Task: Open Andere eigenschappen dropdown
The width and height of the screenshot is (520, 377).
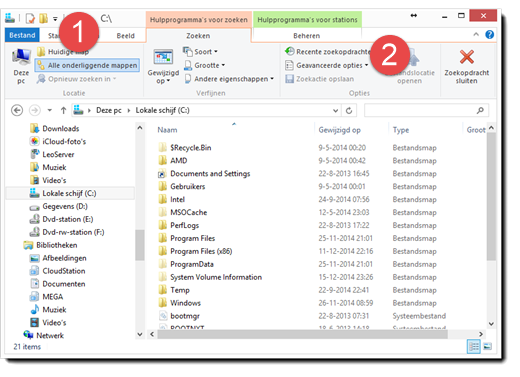Action: [x=229, y=79]
